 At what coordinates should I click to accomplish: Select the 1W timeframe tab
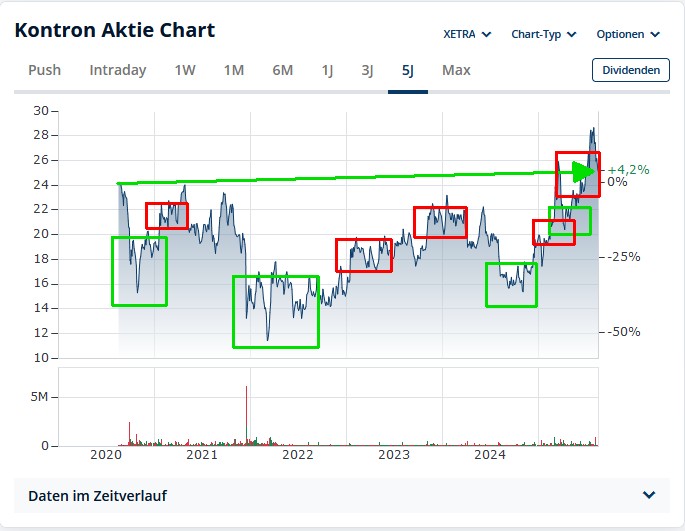pyautogui.click(x=185, y=70)
